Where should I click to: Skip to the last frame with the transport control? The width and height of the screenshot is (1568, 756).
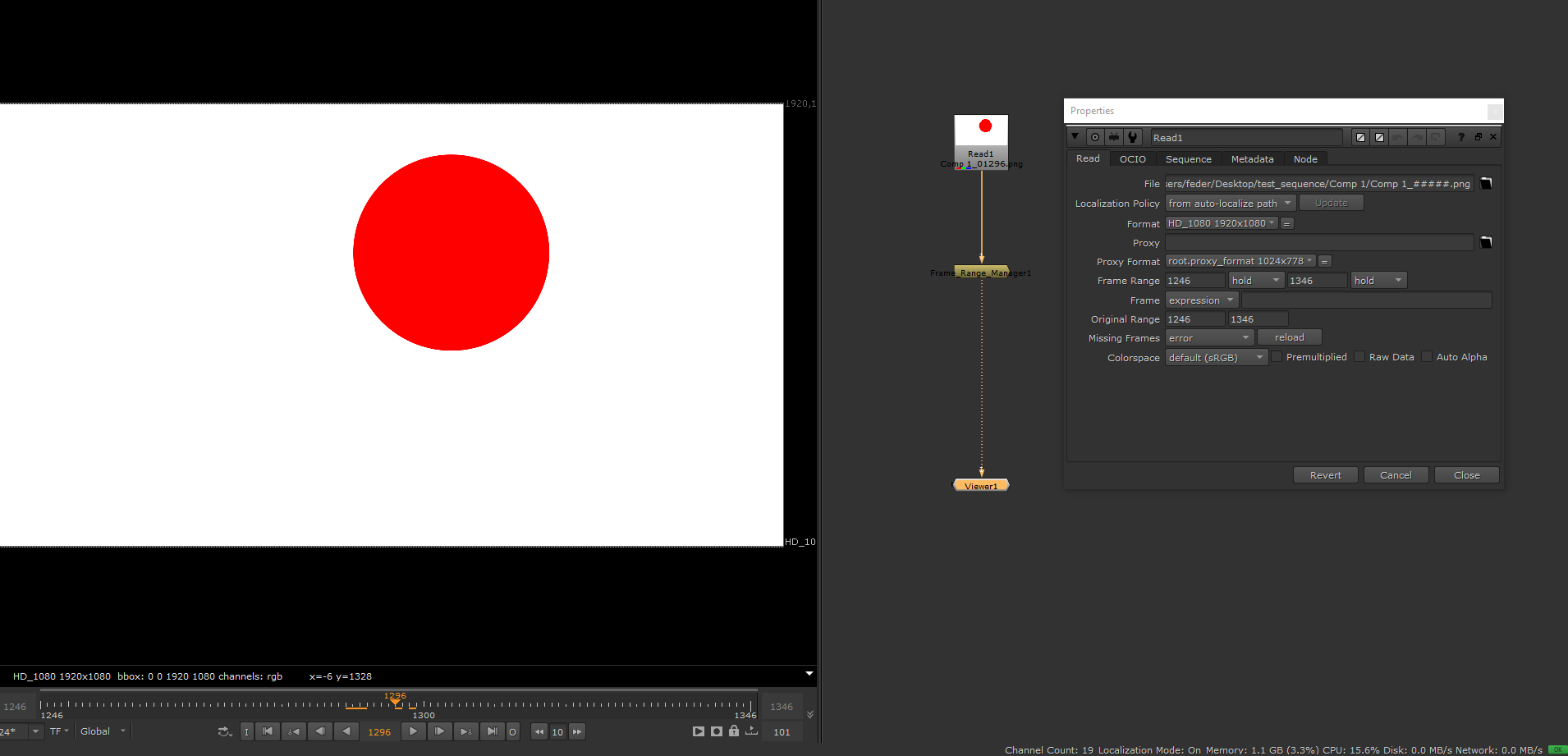tap(492, 731)
